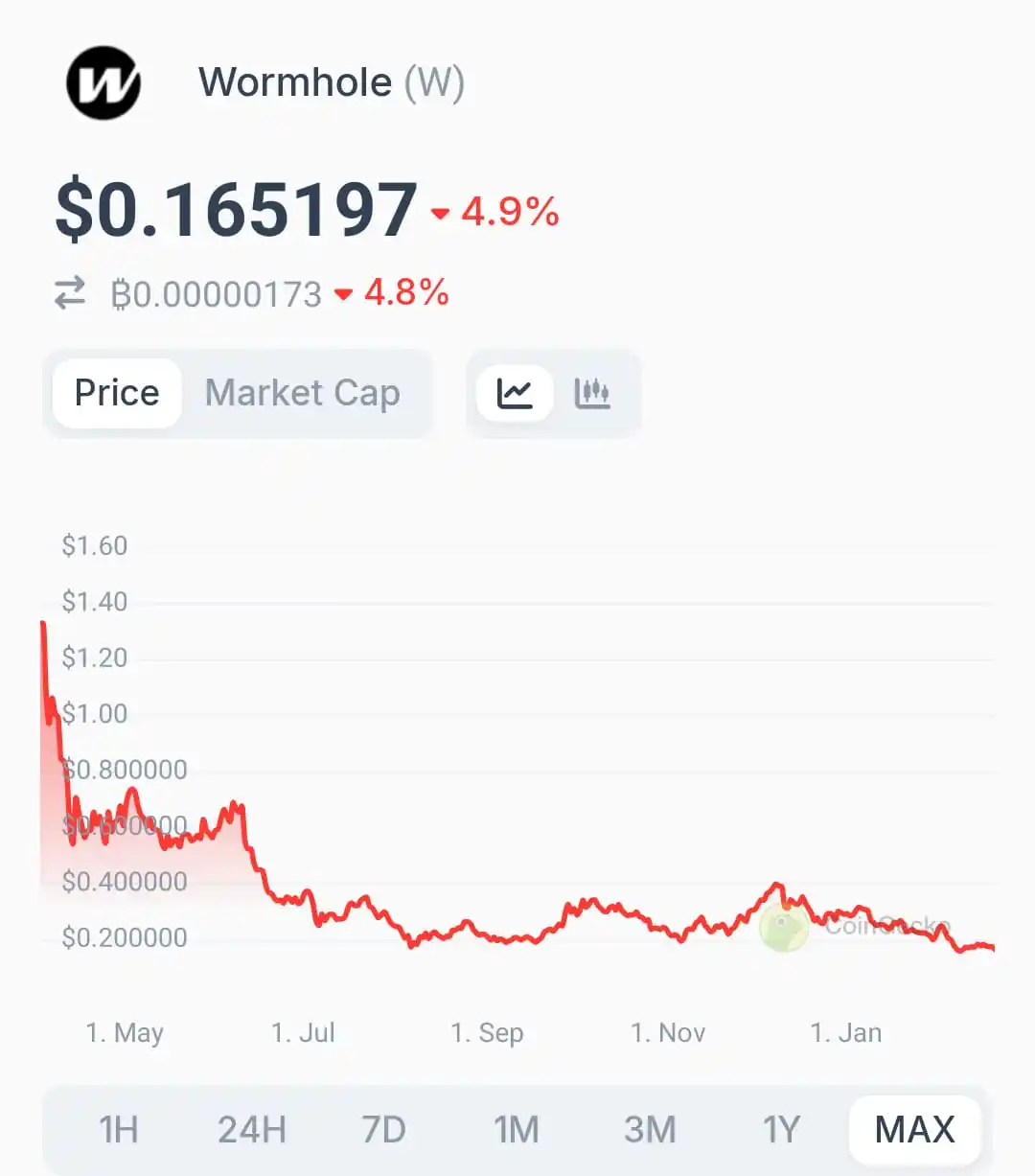The height and width of the screenshot is (1176, 1035).
Task: Select the MAX time range
Action: (x=915, y=1129)
